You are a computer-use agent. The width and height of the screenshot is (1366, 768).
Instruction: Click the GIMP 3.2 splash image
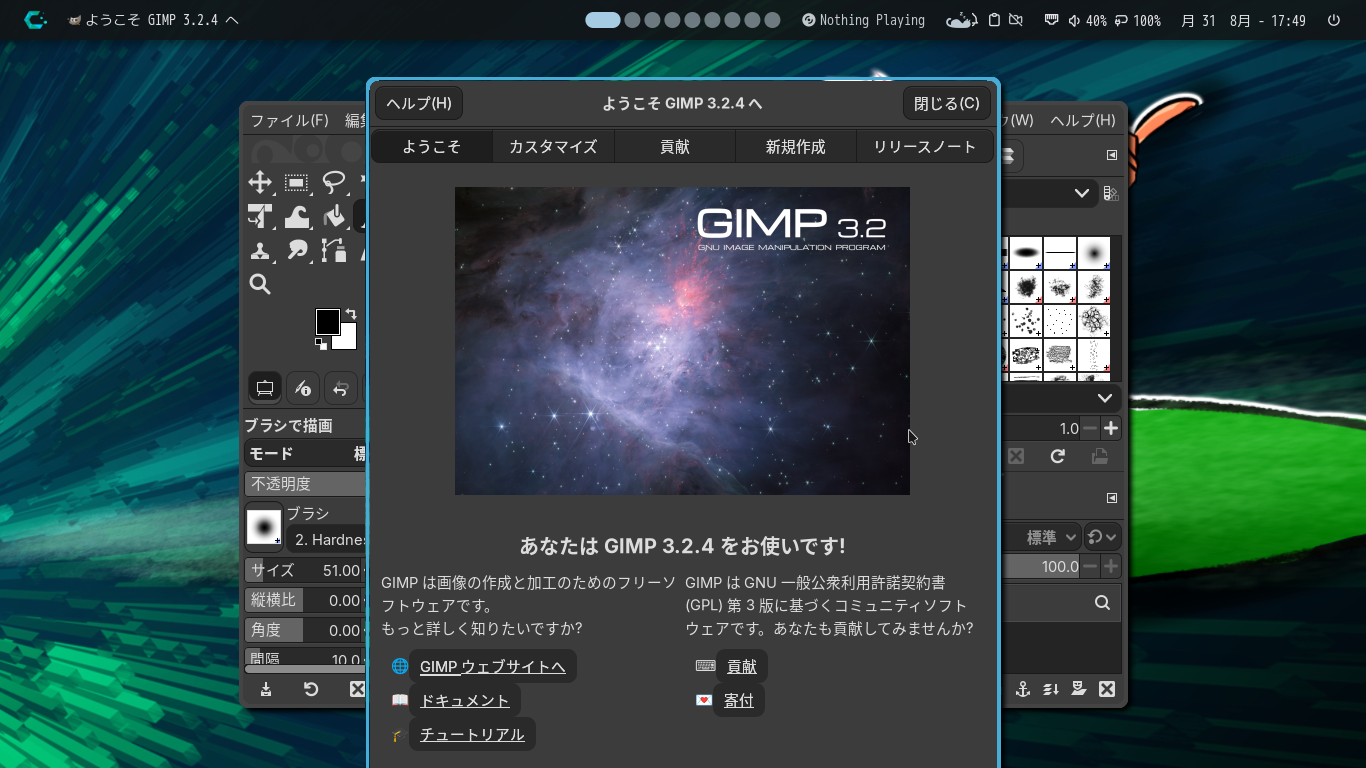682,341
